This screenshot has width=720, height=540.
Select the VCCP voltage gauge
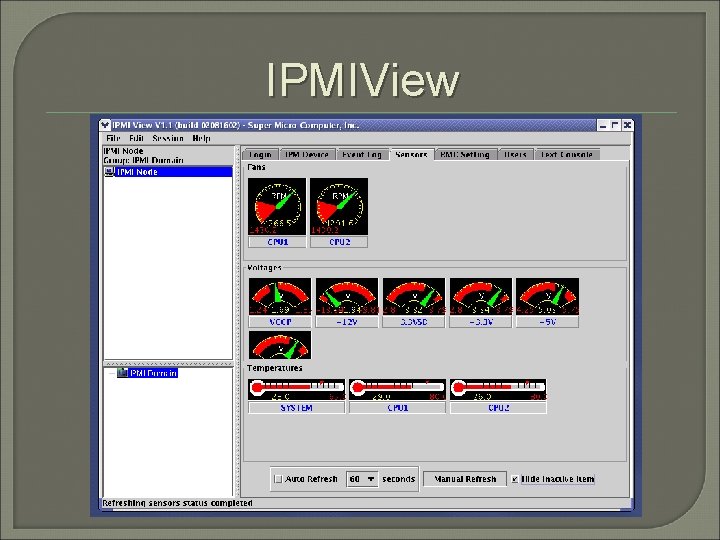tap(280, 296)
